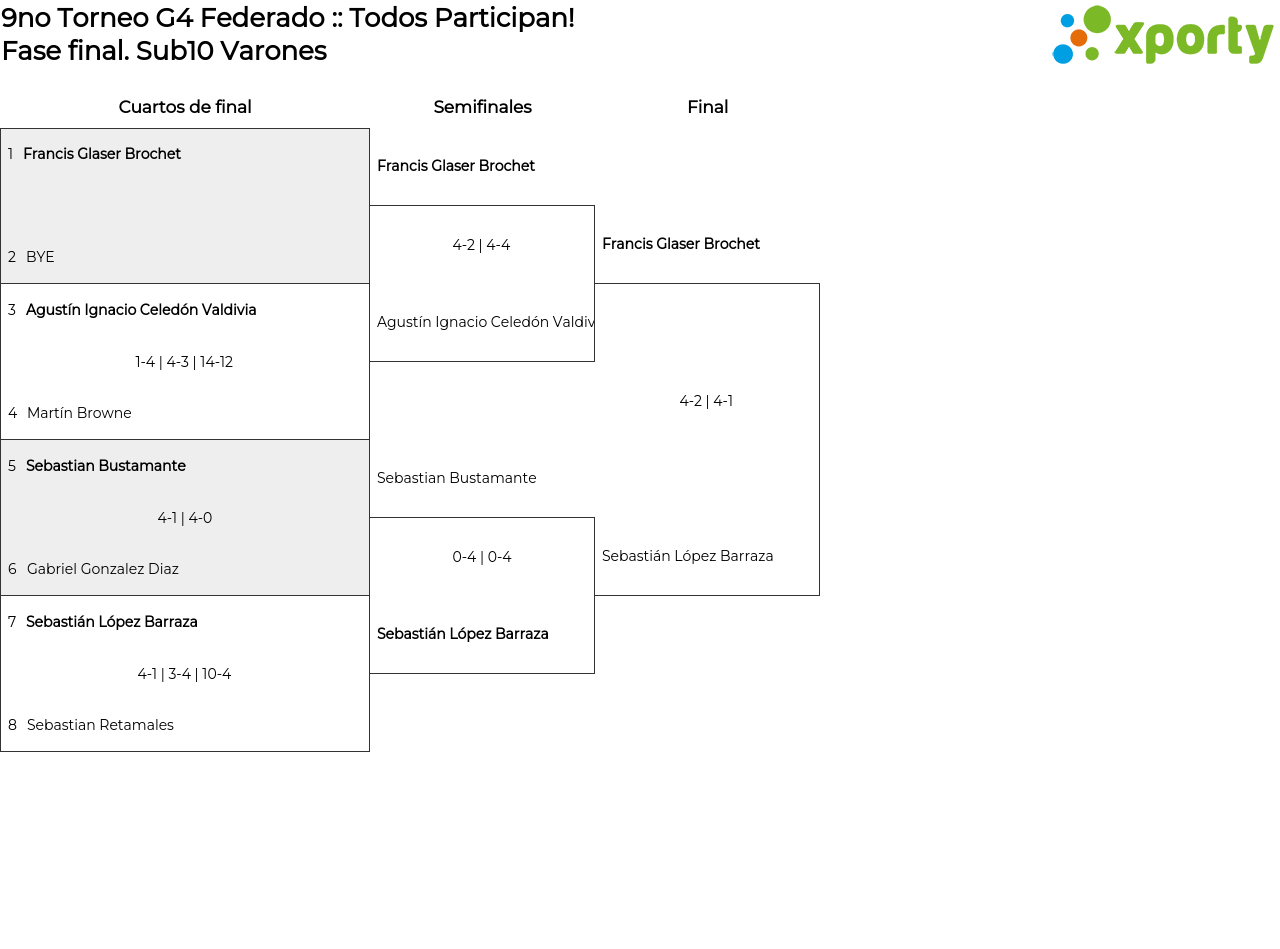Click Sebastián López Barraza seed 7
1280x949 pixels.
tap(112, 622)
